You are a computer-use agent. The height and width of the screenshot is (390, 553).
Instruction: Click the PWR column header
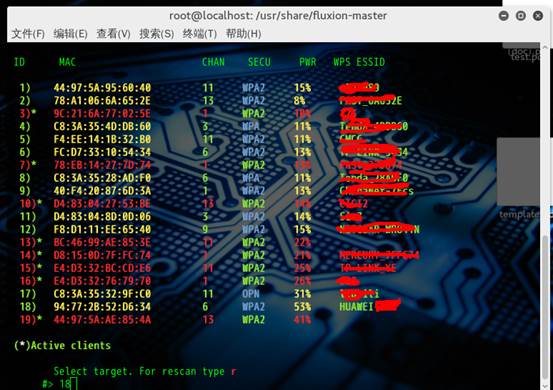(x=308, y=62)
